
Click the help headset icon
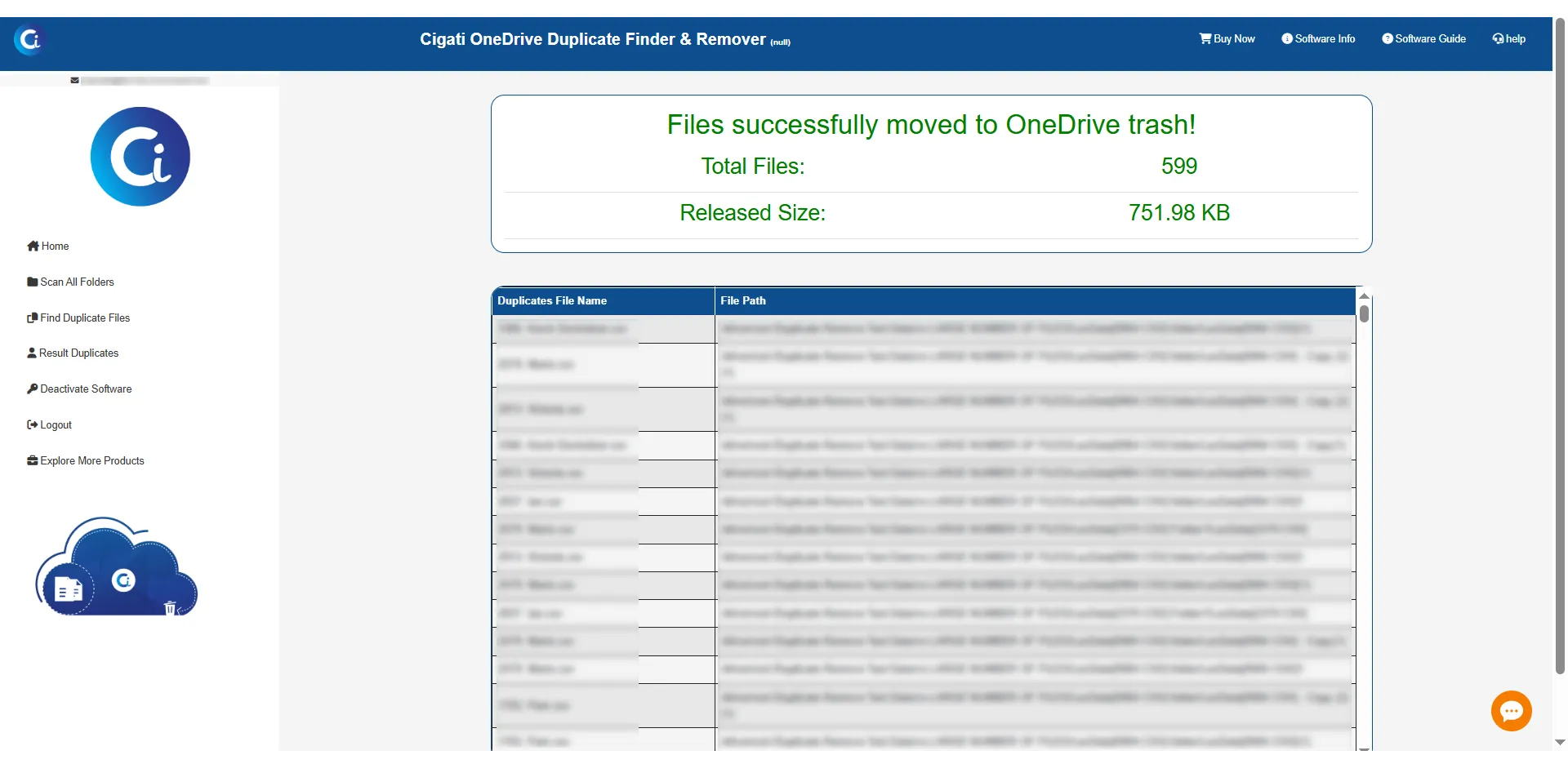[1499, 38]
